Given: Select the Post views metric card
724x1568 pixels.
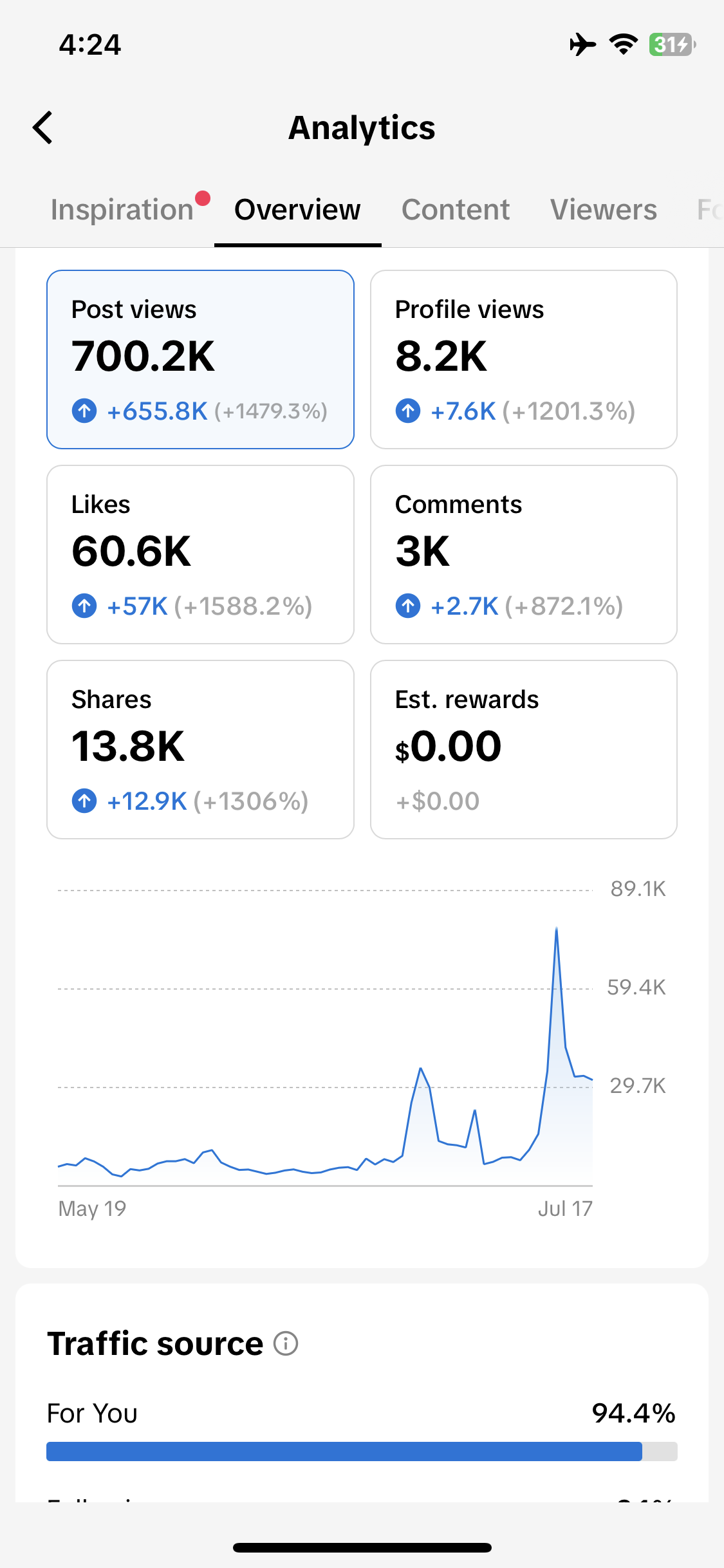Looking at the screenshot, I should 200,359.
